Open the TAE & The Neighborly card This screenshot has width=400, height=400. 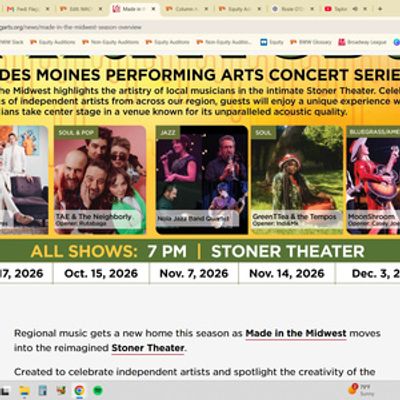100,180
